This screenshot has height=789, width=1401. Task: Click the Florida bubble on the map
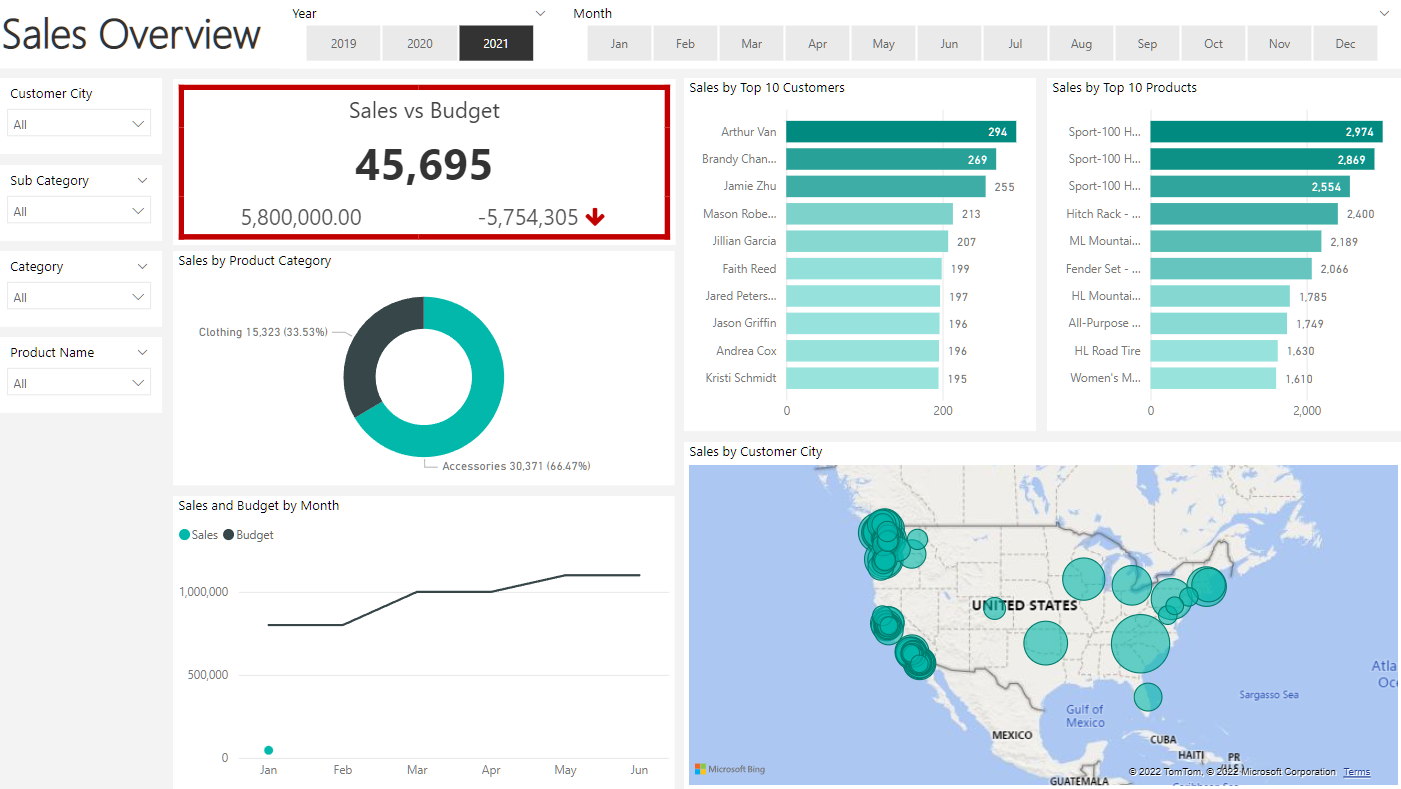click(x=1148, y=697)
